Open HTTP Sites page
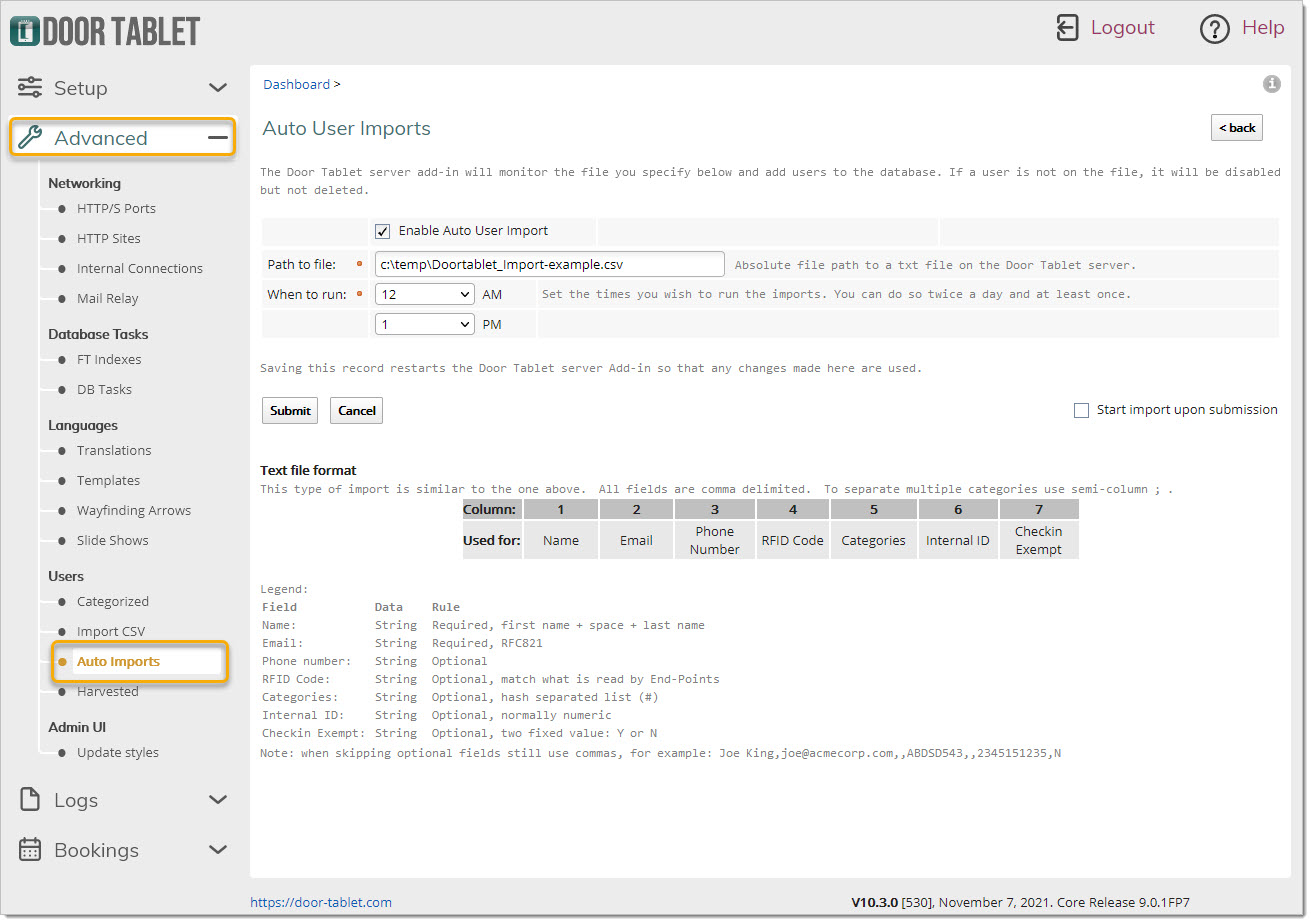Viewport: 1311px width, 923px height. pos(109,239)
